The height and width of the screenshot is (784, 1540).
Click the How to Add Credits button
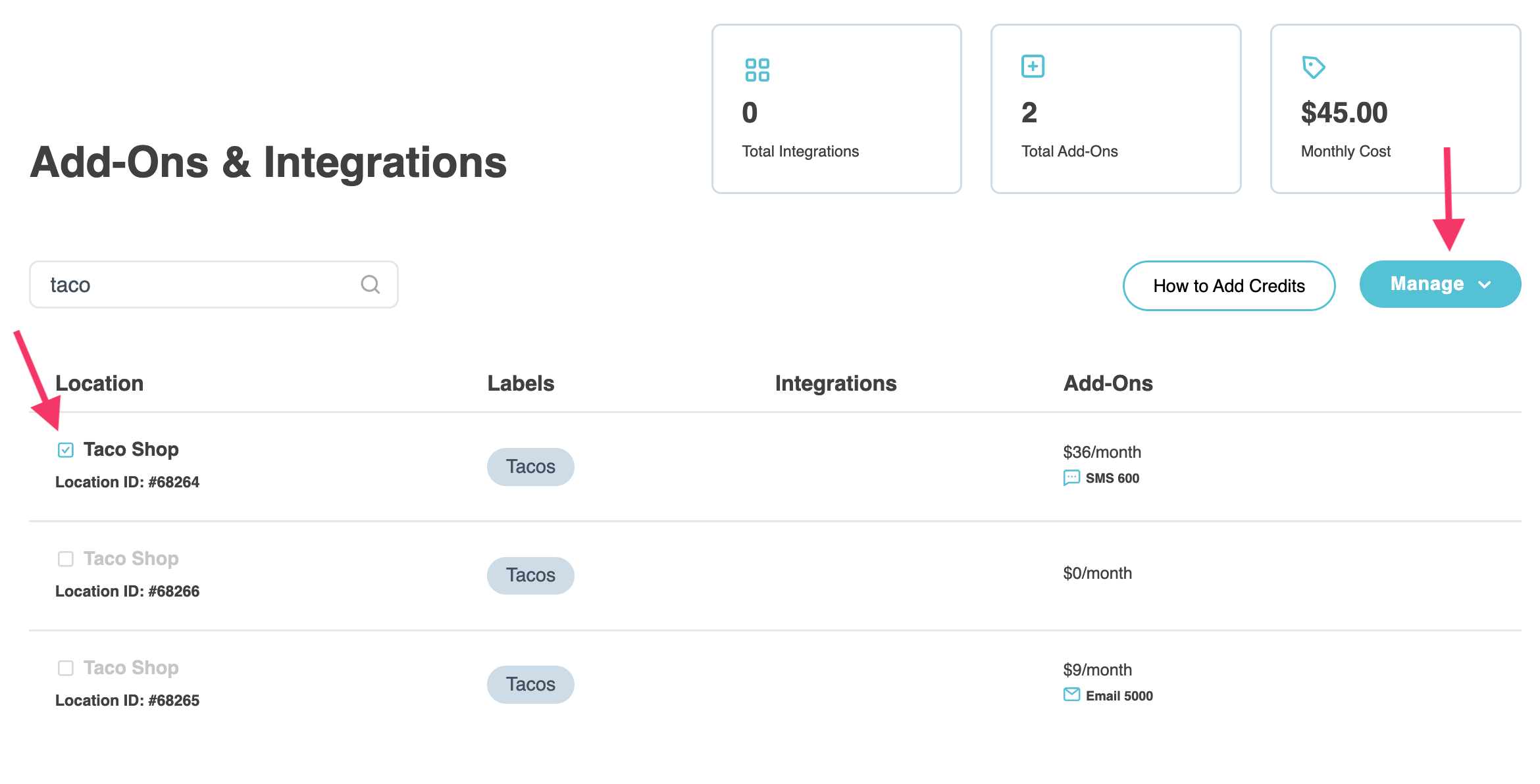point(1228,285)
